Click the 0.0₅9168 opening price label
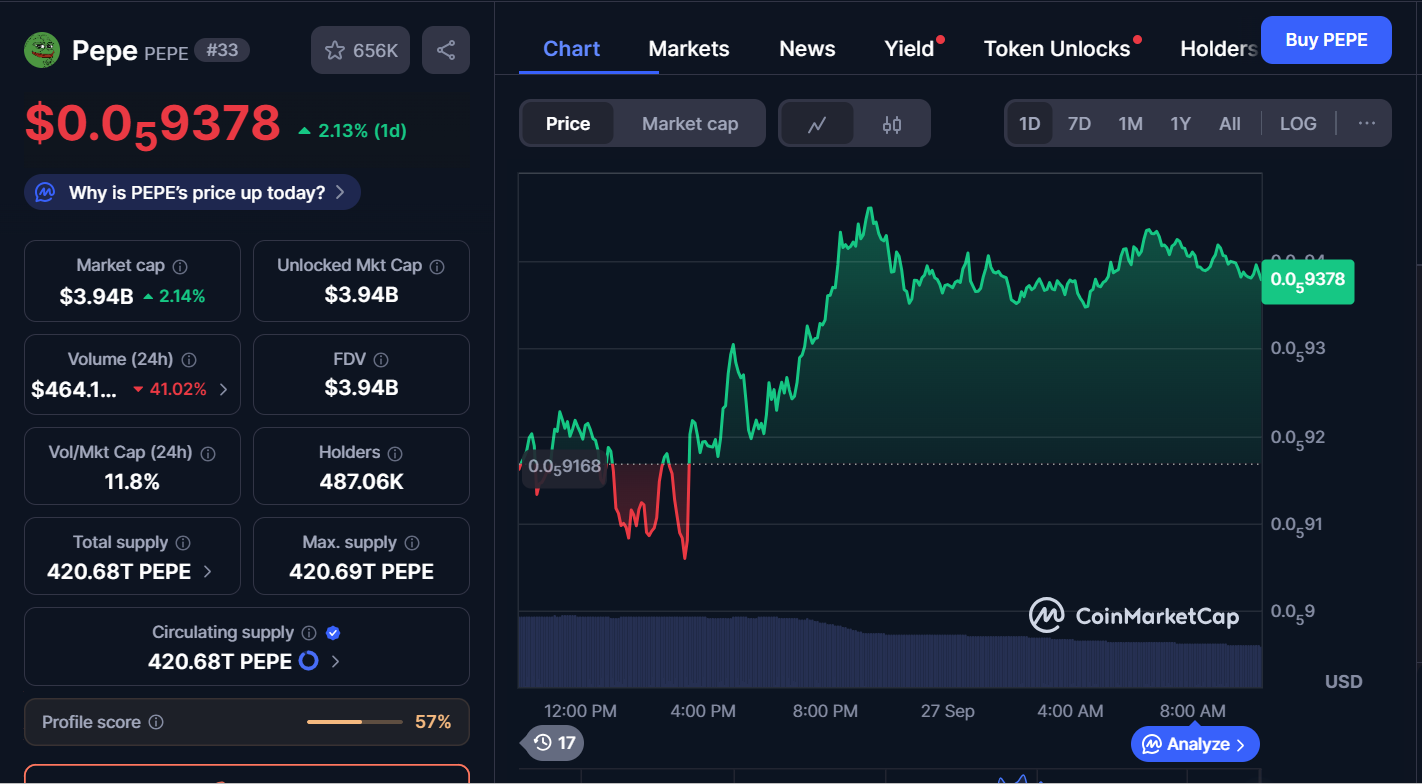The width and height of the screenshot is (1422, 784). pos(564,467)
